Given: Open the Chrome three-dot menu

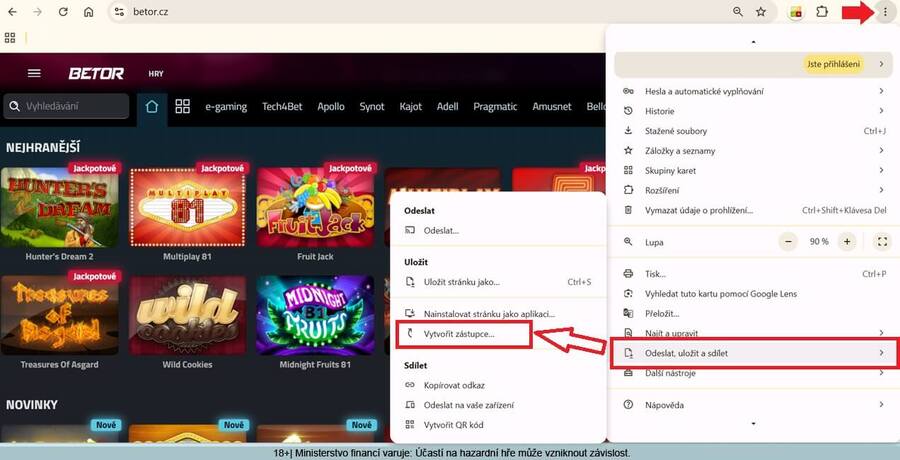Looking at the screenshot, I should point(885,11).
